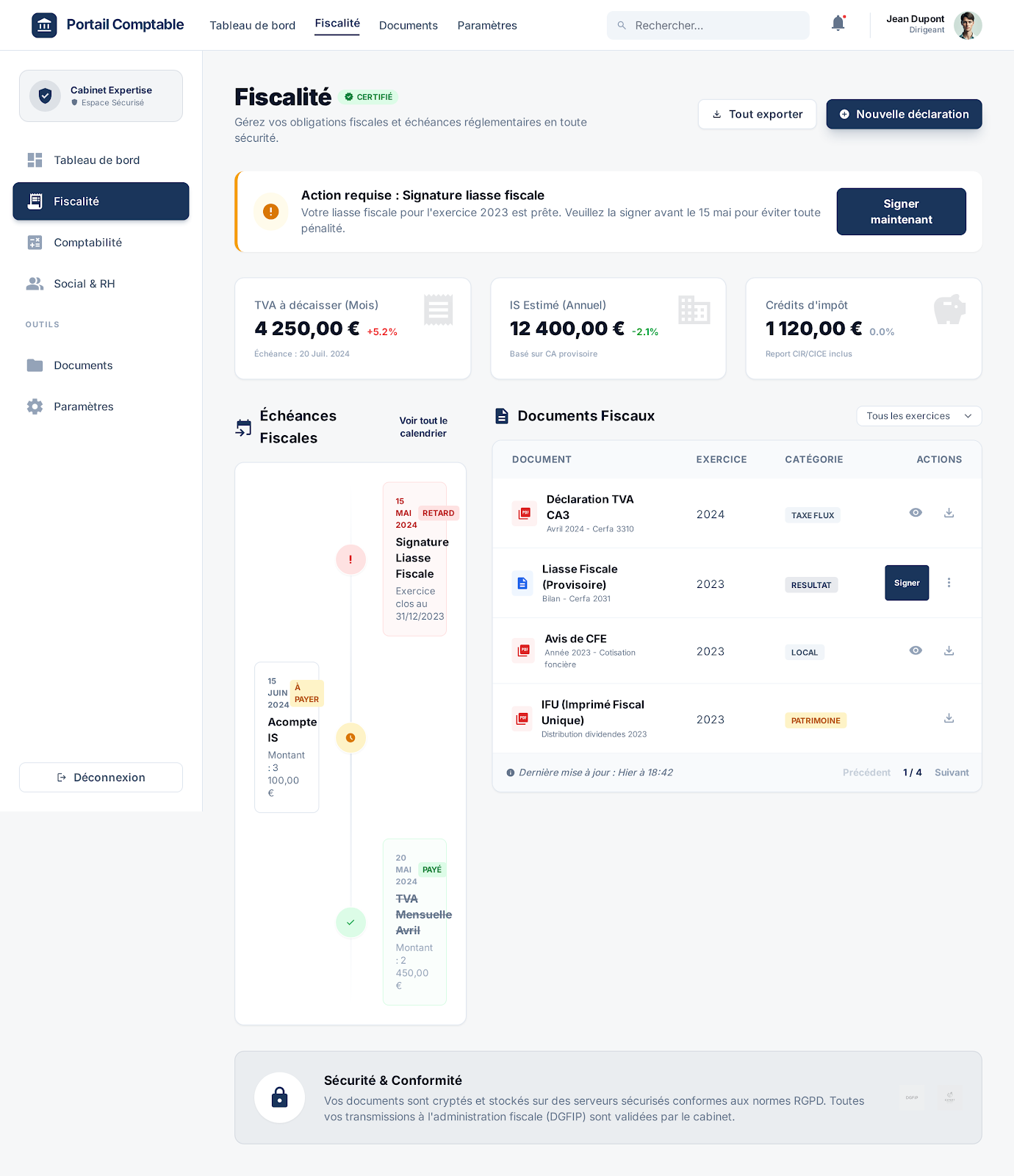Screen dimensions: 1014x1176
Task: Open the Documents tab in top navigation
Action: pos(408,26)
